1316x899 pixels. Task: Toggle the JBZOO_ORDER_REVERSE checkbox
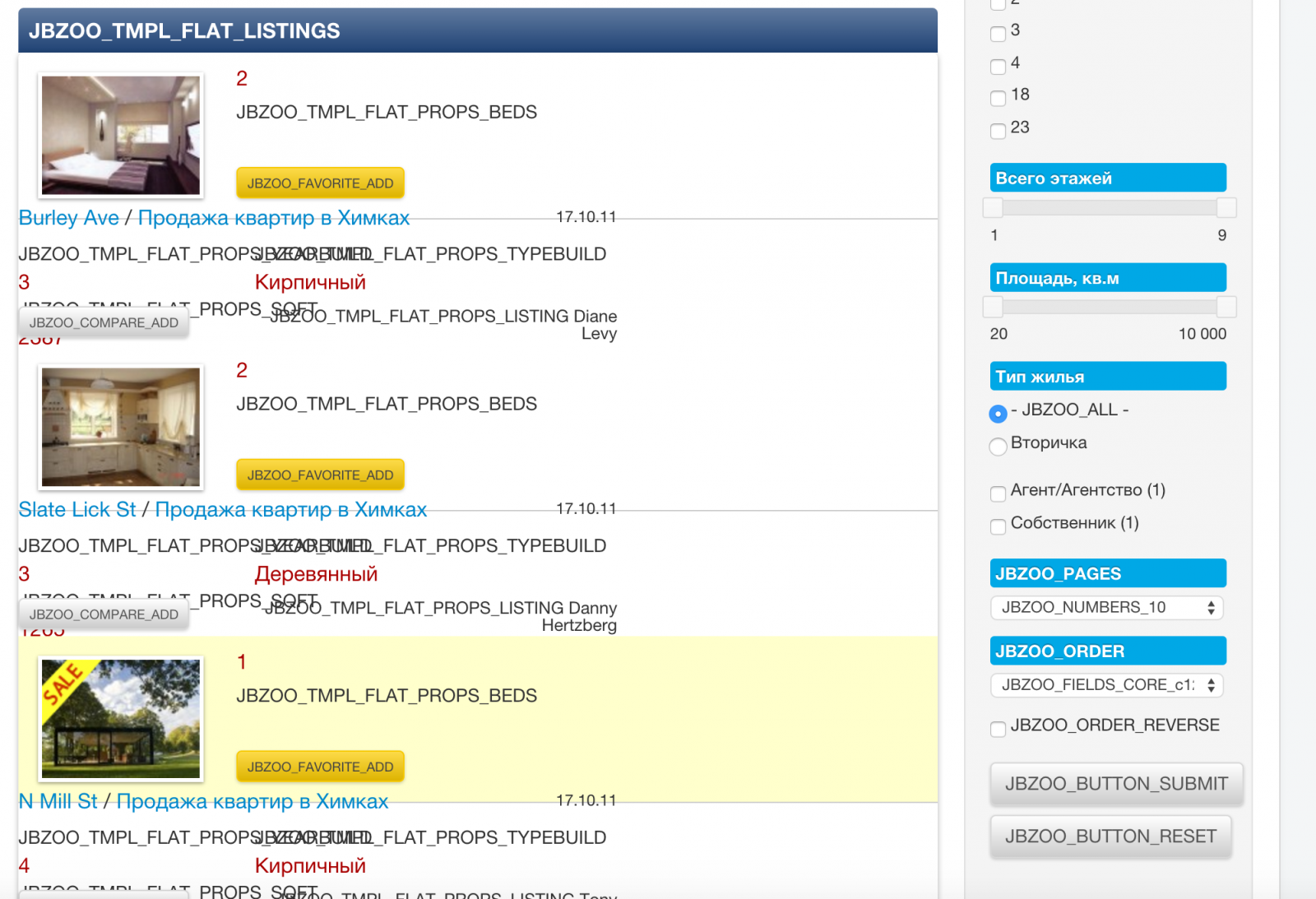tap(998, 729)
